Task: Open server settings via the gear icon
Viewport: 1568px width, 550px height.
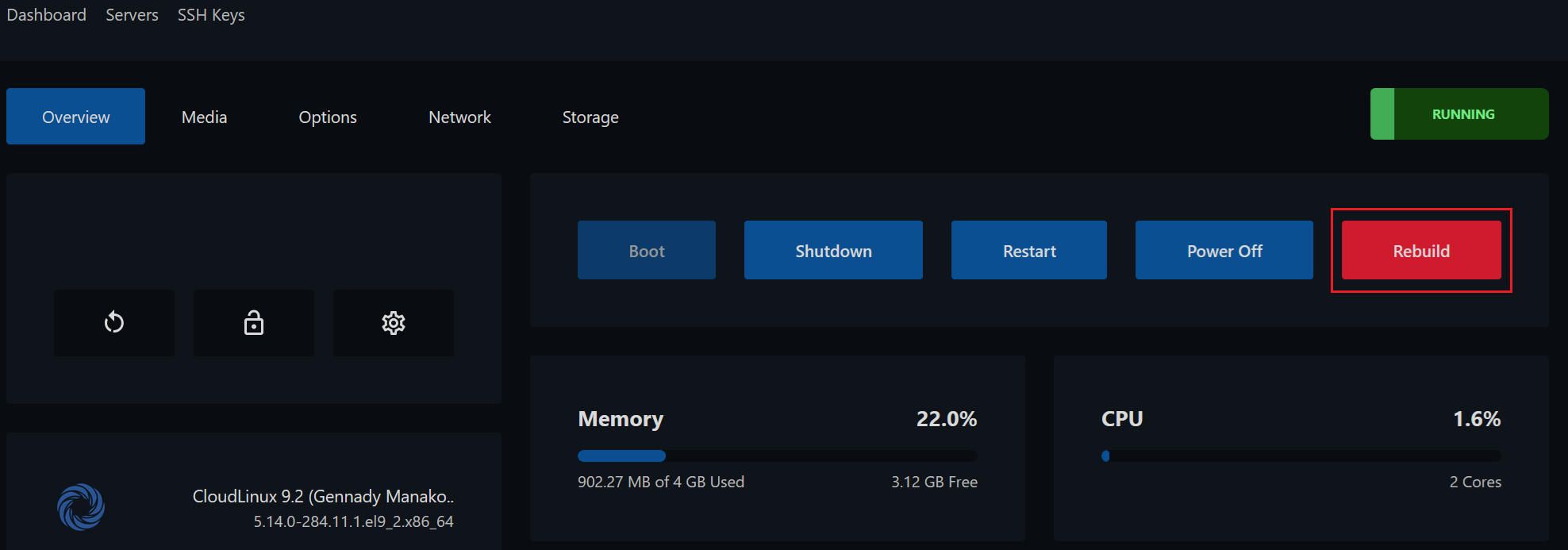Action: pos(393,323)
